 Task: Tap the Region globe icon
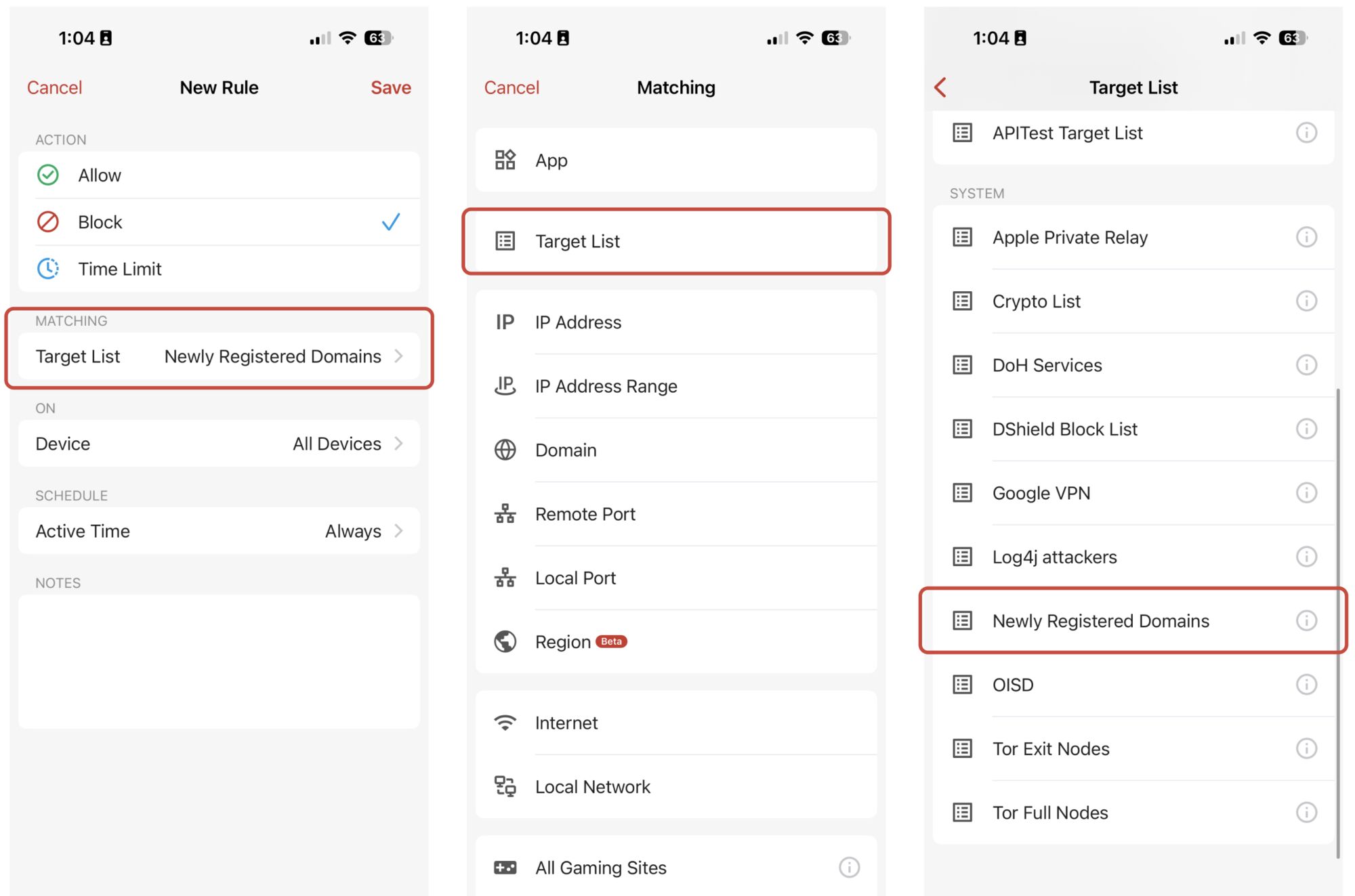505,641
